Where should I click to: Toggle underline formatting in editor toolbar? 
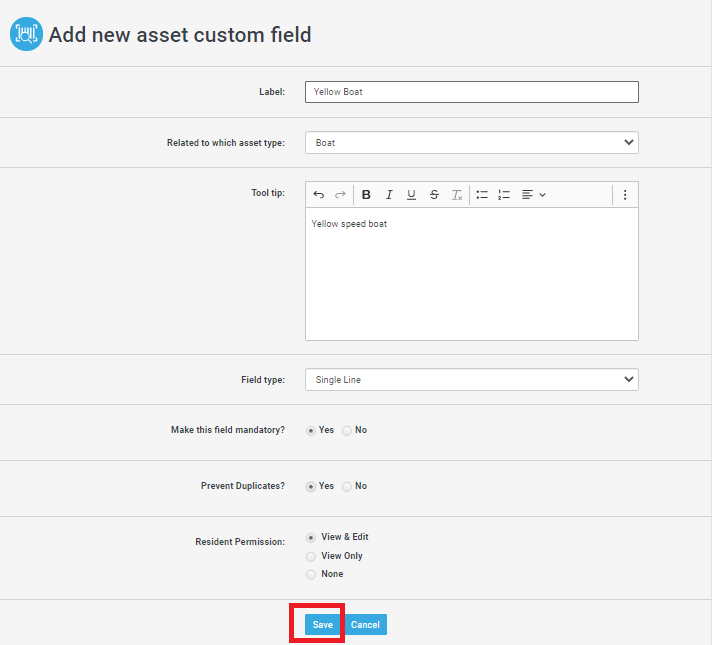pyautogui.click(x=411, y=195)
